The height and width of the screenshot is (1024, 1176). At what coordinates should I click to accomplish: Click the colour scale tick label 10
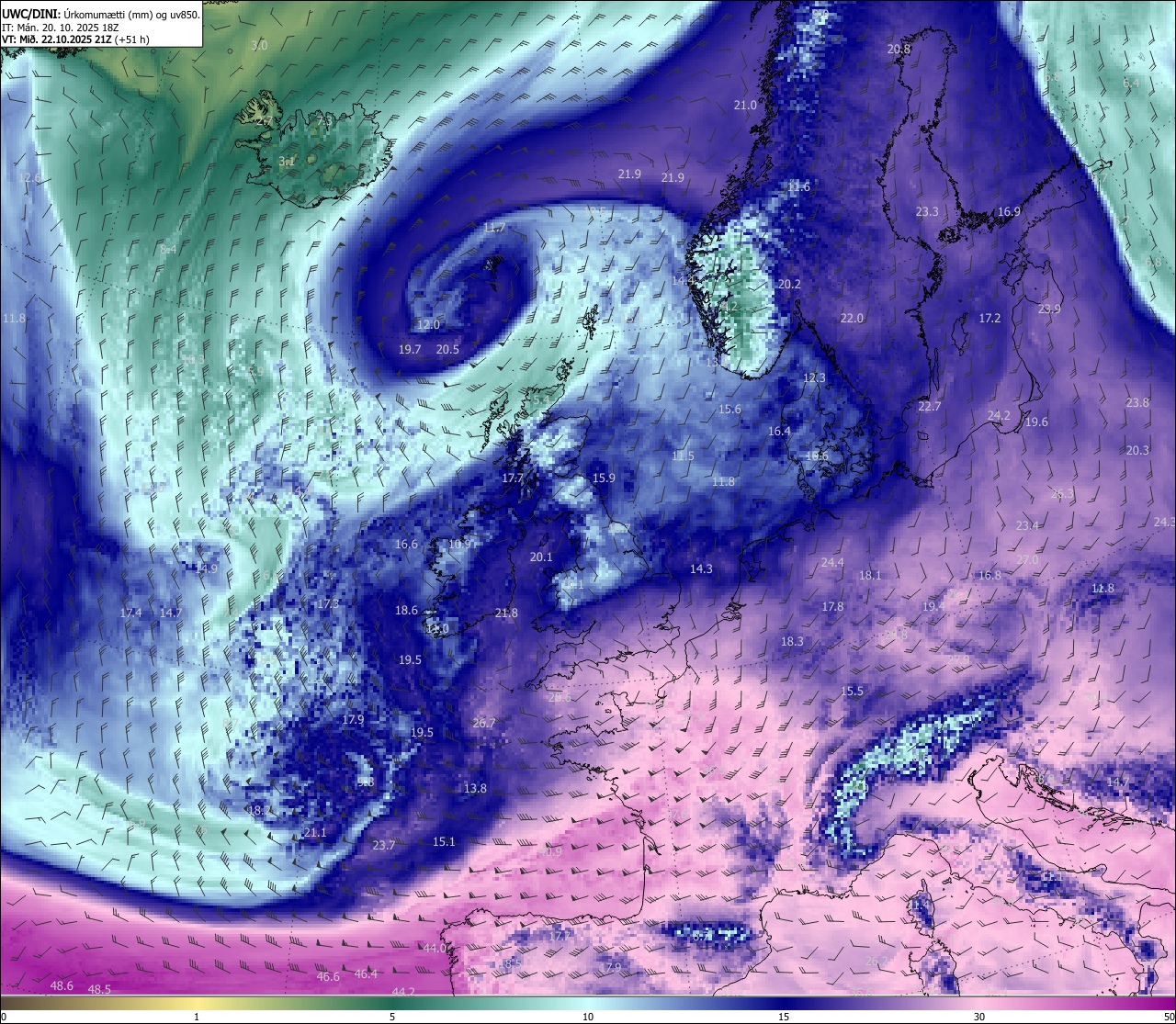click(588, 1017)
